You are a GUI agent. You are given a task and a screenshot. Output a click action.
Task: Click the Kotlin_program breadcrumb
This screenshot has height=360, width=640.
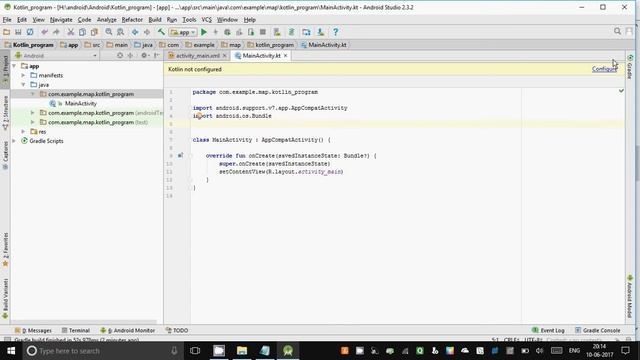point(29,45)
